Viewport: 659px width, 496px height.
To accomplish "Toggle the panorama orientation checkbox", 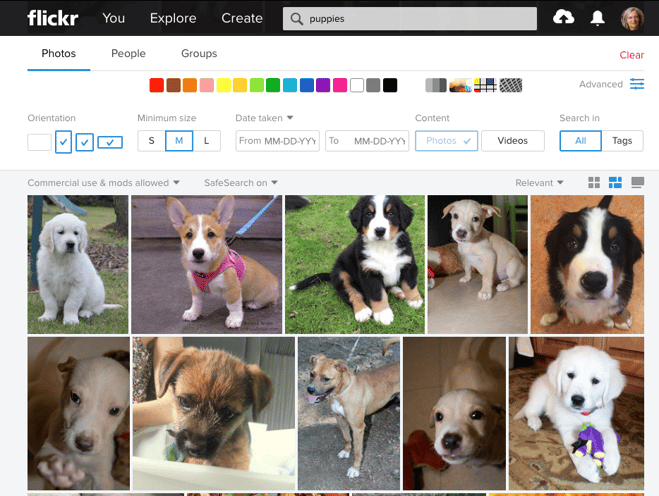I will (110, 142).
